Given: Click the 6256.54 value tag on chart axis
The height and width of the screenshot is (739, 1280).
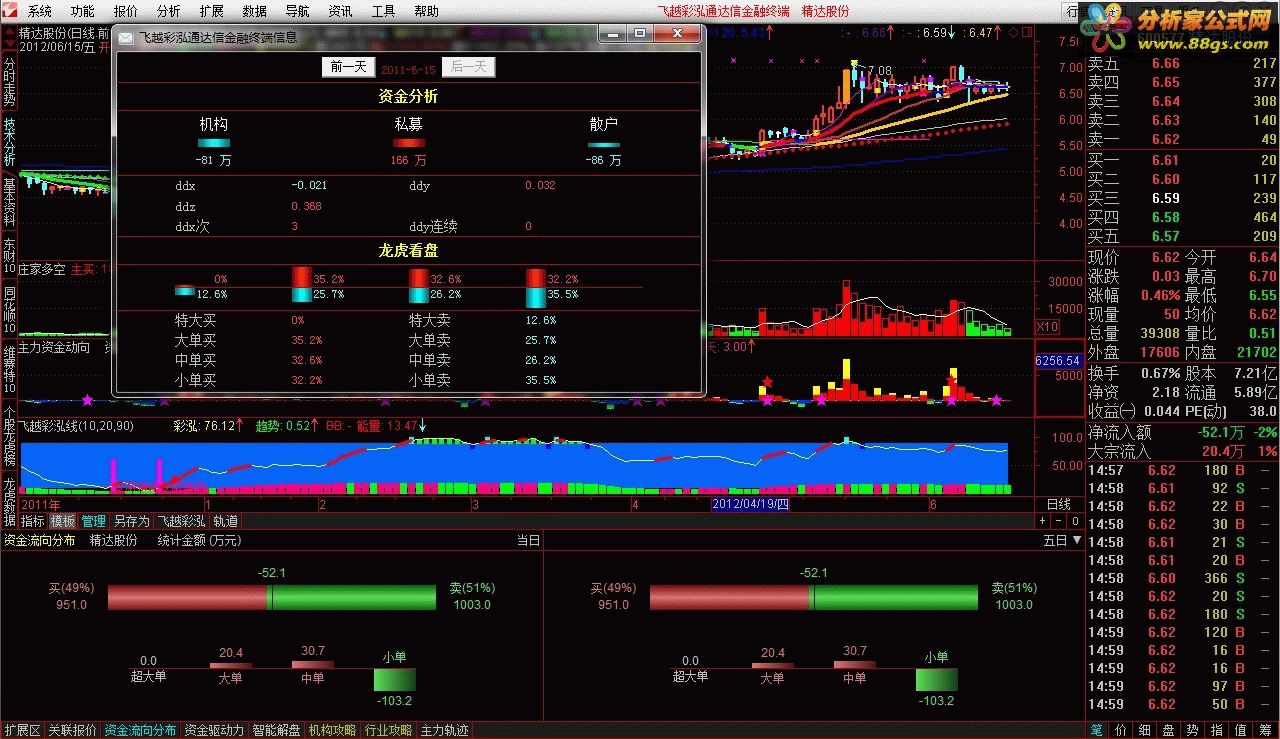Looking at the screenshot, I should coord(1058,361).
